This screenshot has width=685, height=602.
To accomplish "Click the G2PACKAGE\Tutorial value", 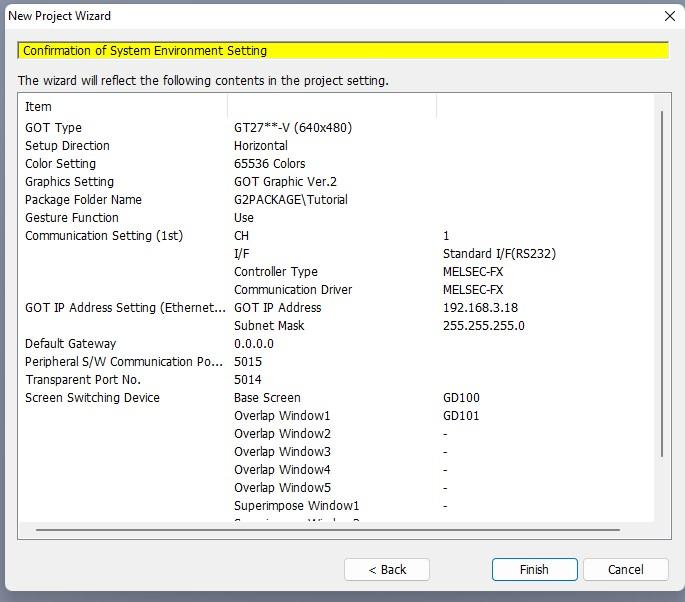I will click(291, 200).
